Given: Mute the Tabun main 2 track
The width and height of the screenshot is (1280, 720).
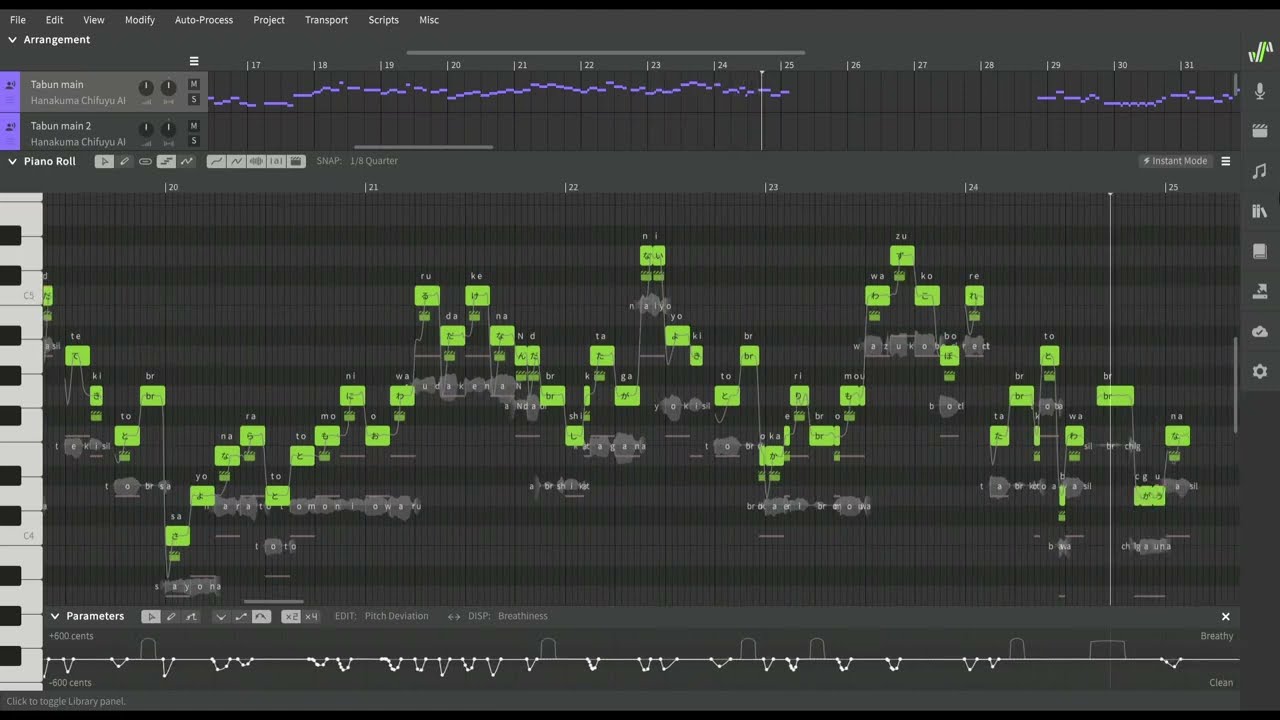Looking at the screenshot, I should point(194,126).
